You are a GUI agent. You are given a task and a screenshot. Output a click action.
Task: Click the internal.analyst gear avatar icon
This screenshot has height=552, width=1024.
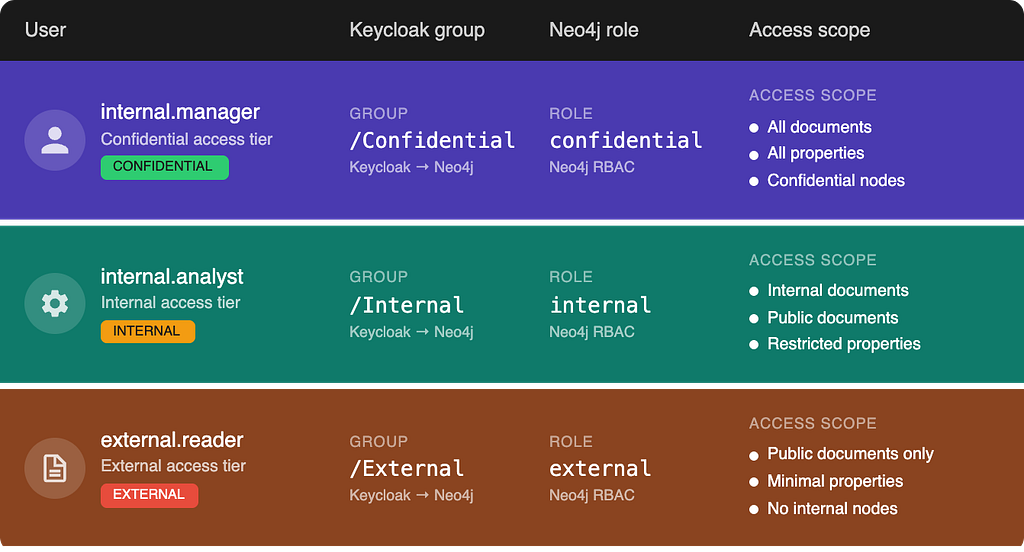(55, 304)
